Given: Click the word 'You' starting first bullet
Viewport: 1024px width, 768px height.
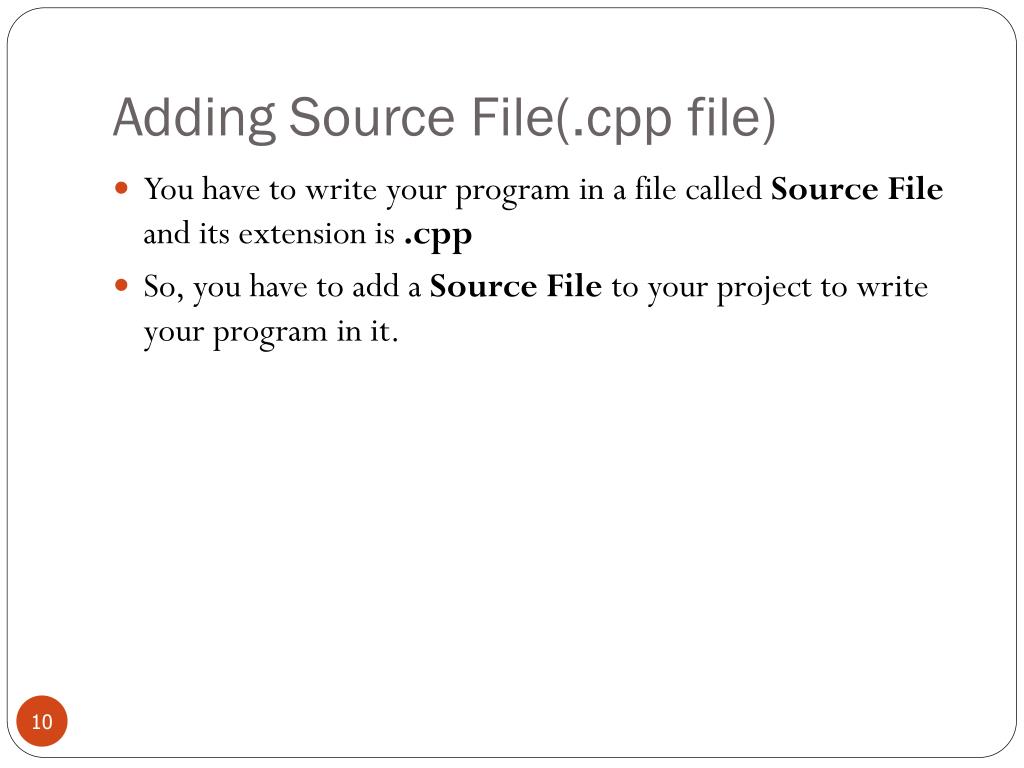Looking at the screenshot, I should click(168, 189).
